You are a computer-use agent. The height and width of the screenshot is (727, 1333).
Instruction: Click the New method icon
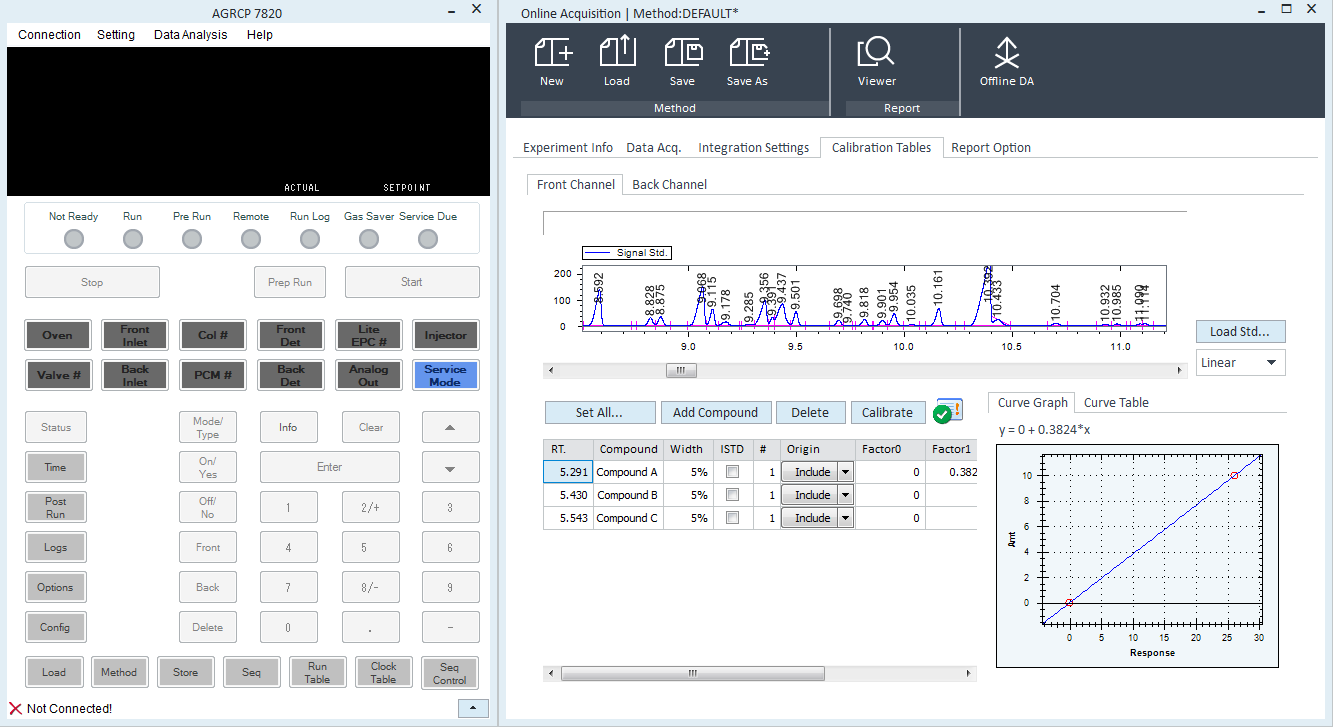coord(552,52)
